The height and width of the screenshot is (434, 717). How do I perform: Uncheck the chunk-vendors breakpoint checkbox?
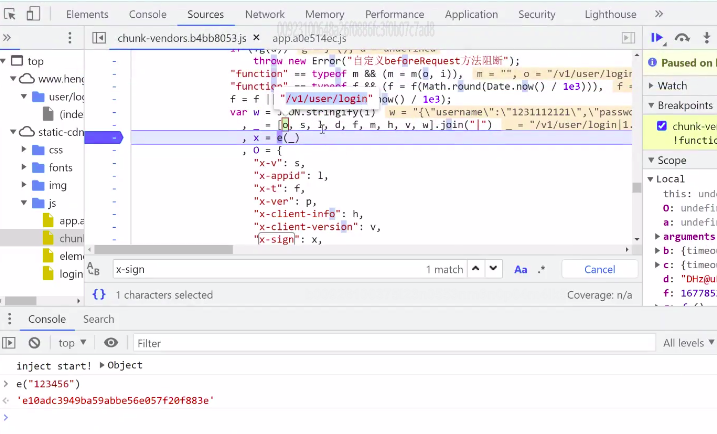[x=662, y=126]
